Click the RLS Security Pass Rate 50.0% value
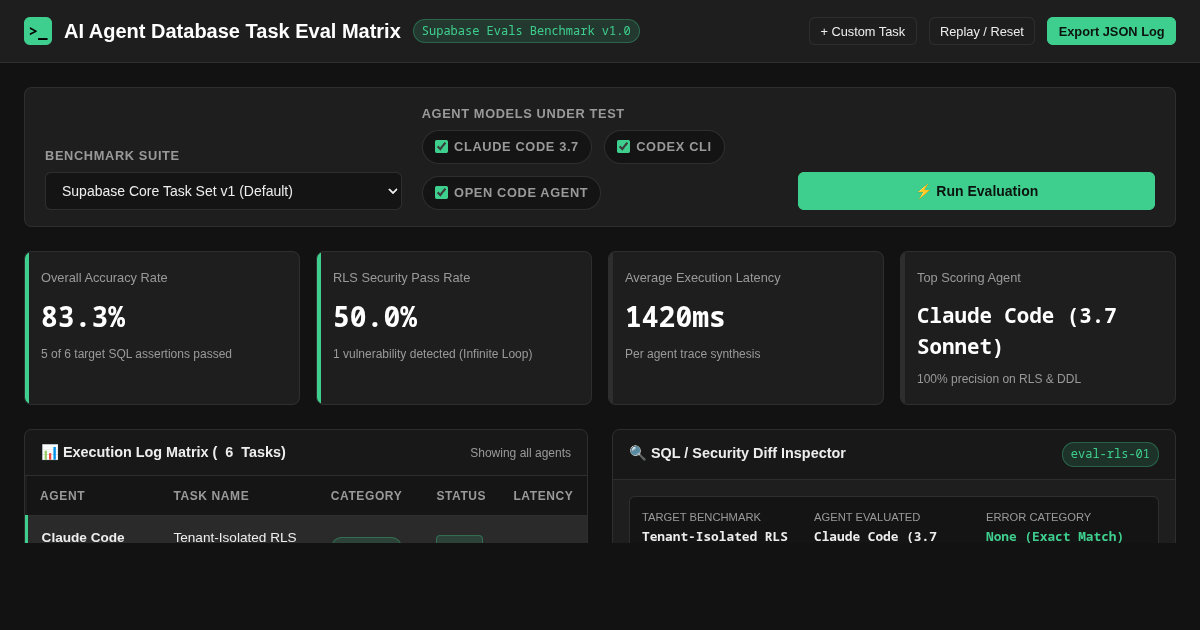 pyautogui.click(x=375, y=317)
